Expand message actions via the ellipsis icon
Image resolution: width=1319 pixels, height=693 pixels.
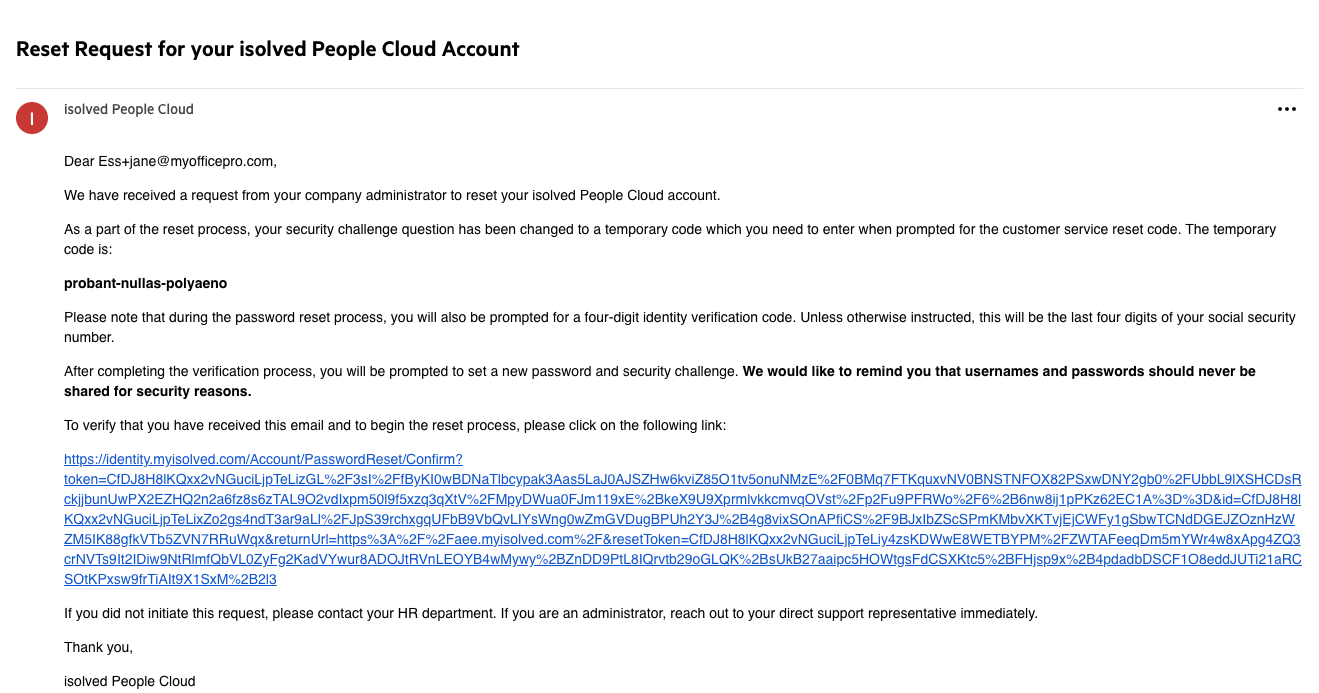1286,109
